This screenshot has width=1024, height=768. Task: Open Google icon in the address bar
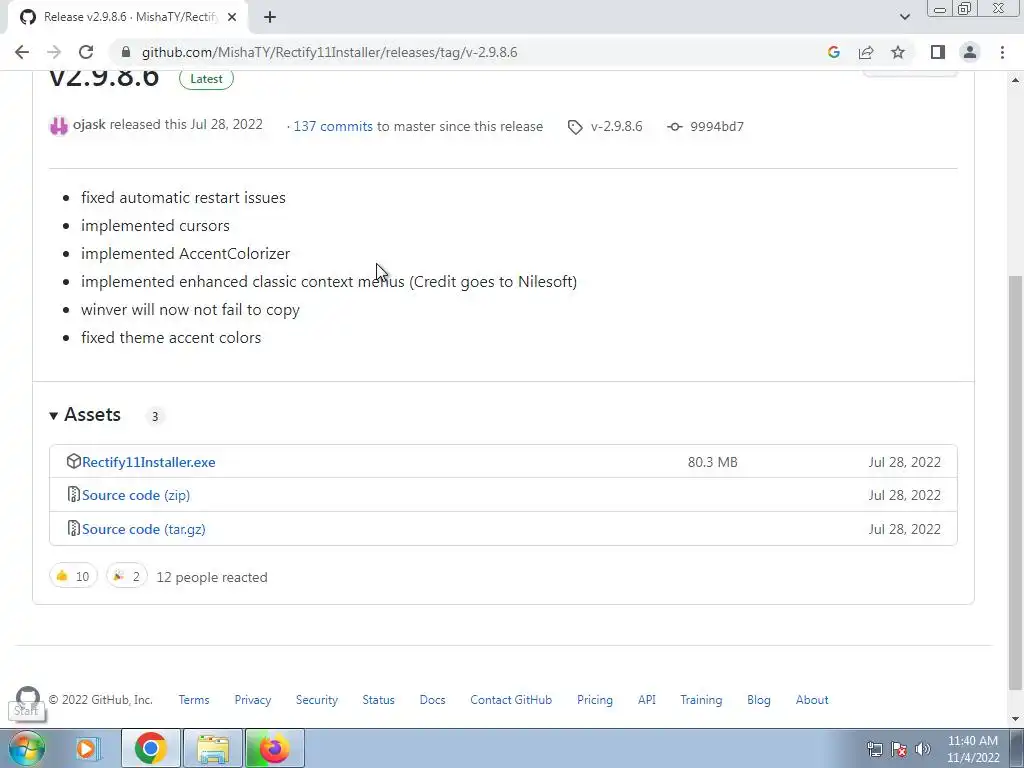coord(833,52)
